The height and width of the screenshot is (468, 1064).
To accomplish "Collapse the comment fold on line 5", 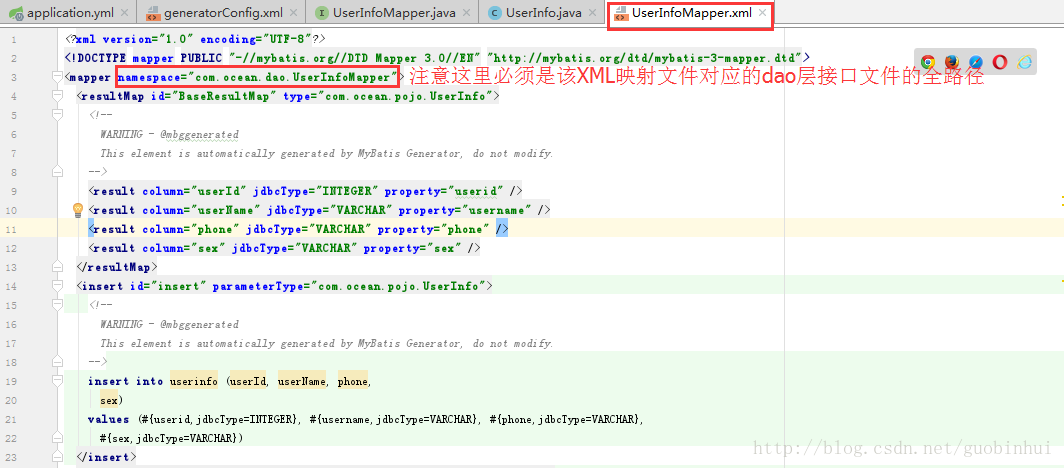I will point(59,115).
